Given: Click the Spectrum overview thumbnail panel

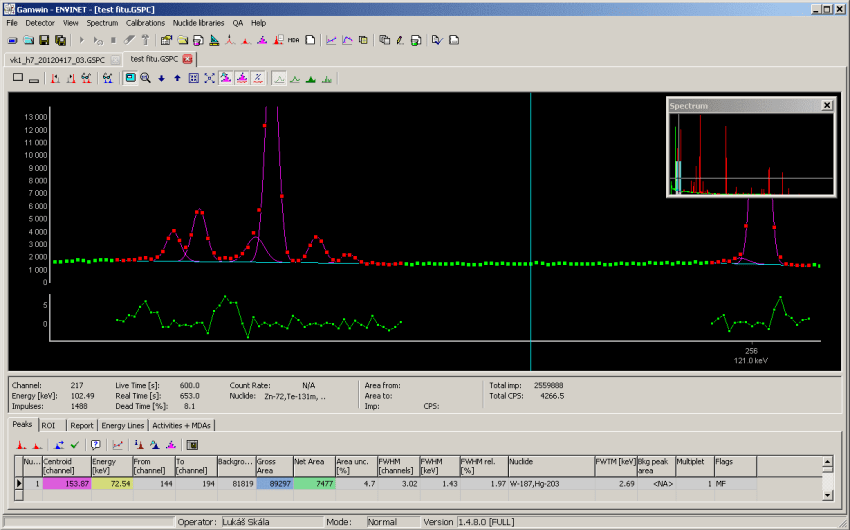Looking at the screenshot, I should tap(750, 153).
